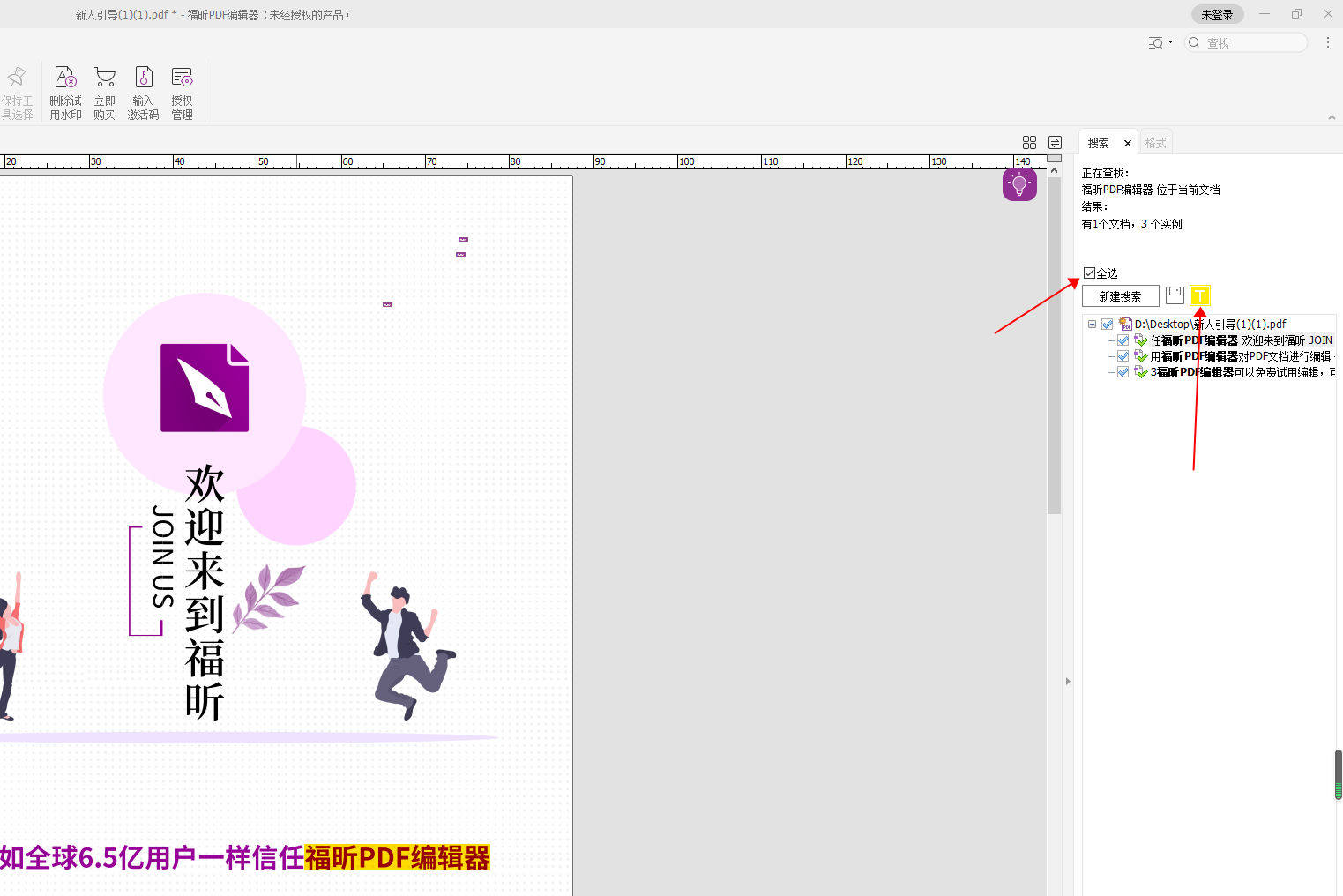The width and height of the screenshot is (1343, 896).
Task: Click the Not Logged In (未登录) button
Action: [1217, 15]
